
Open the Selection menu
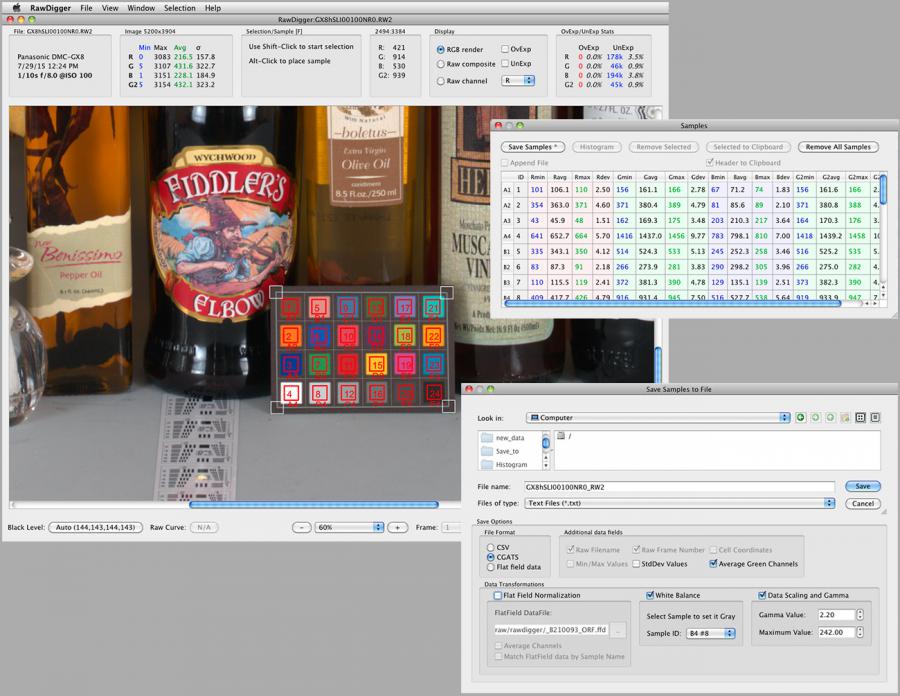[179, 7]
